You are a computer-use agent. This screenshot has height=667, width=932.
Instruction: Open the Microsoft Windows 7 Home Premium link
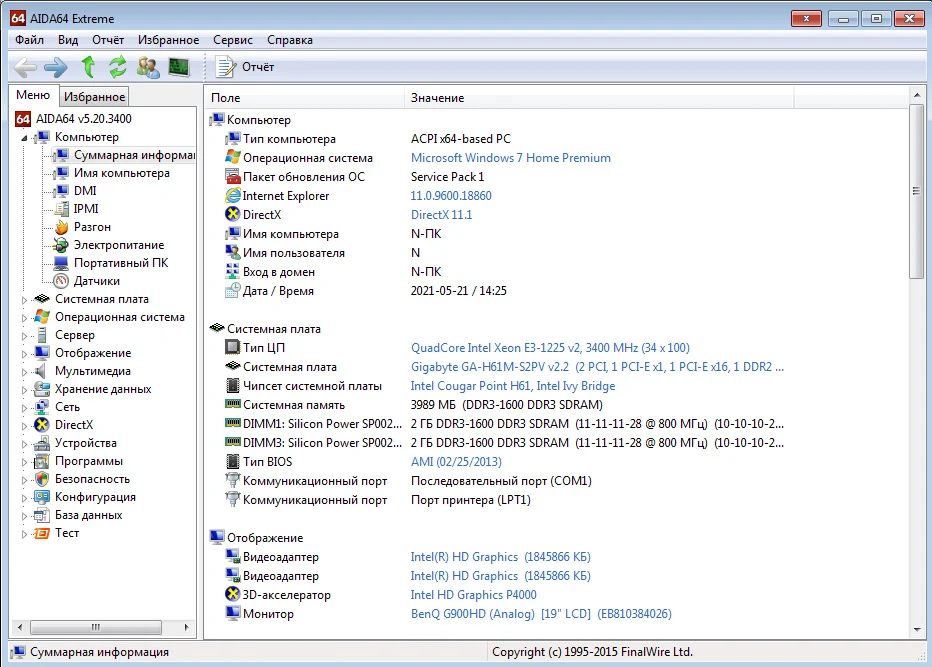click(510, 158)
